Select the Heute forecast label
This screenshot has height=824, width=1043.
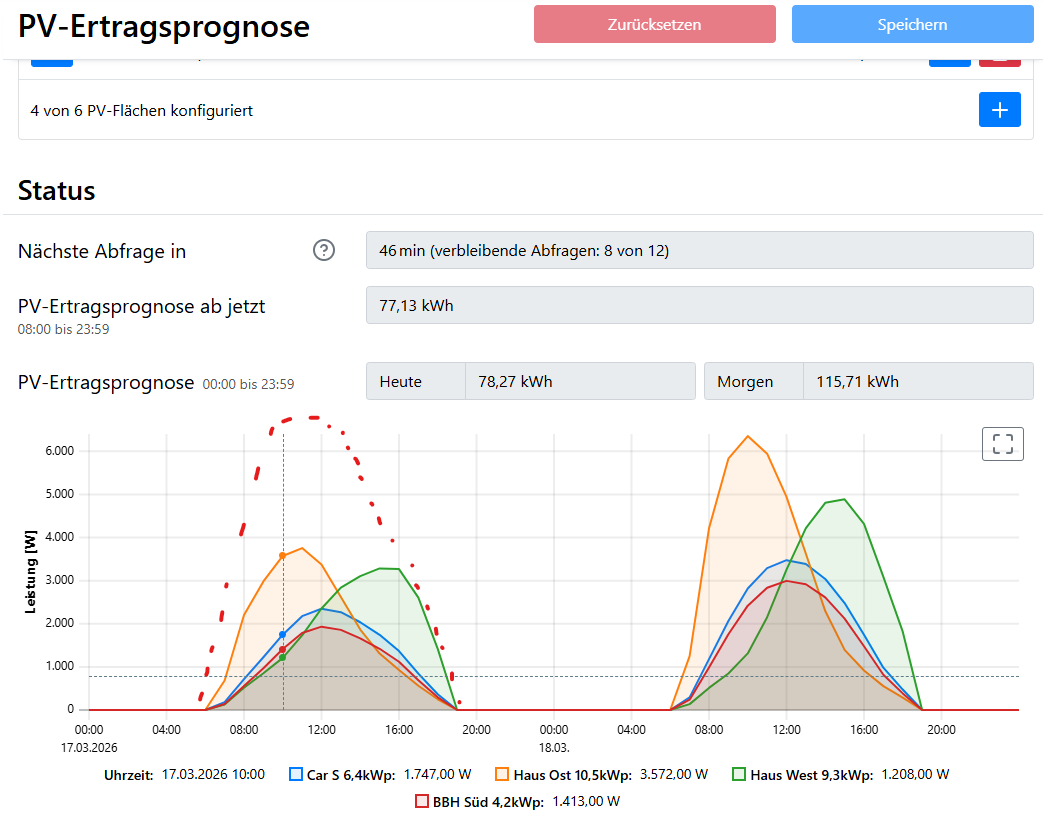(415, 381)
